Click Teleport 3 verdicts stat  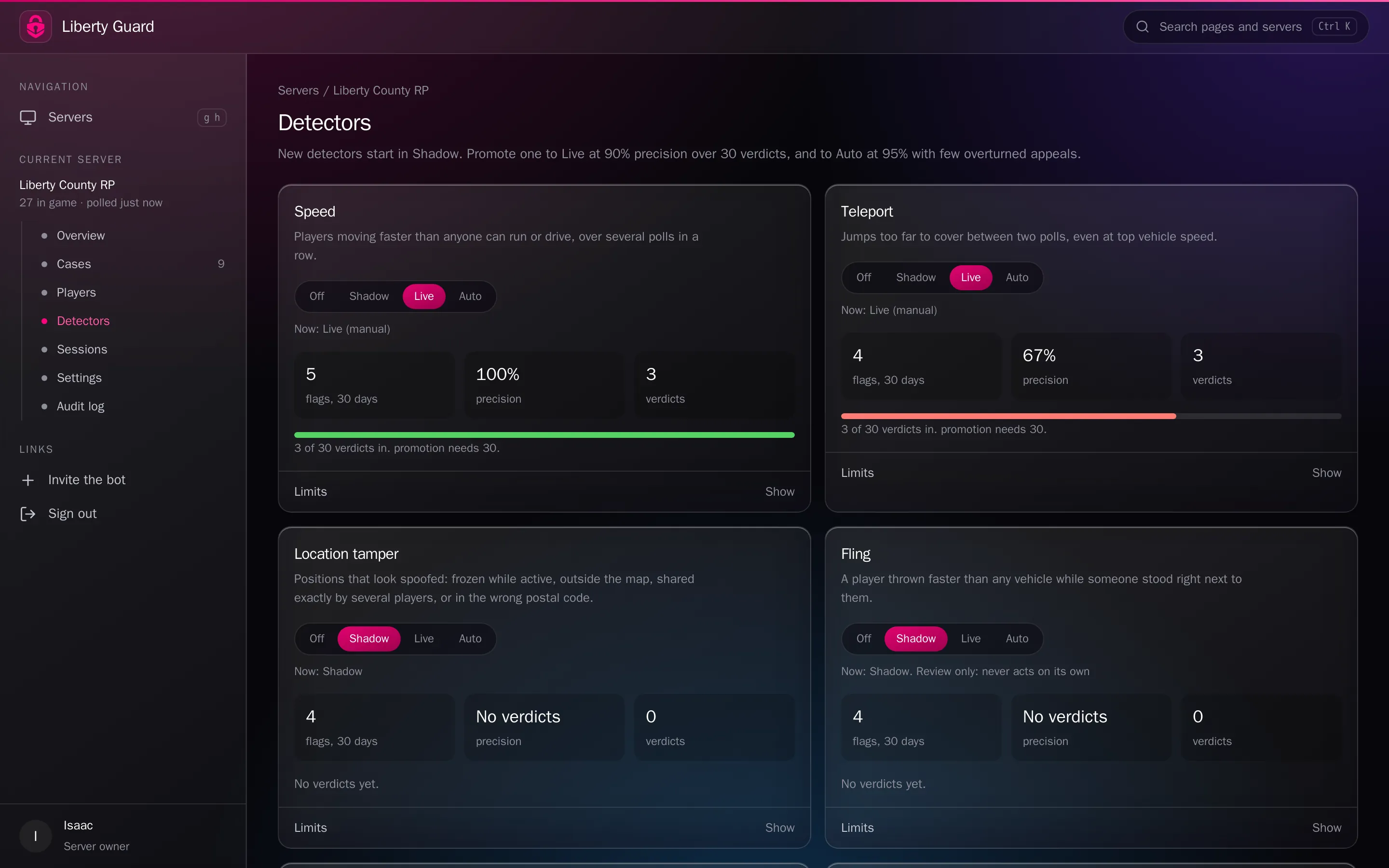[1261, 366]
